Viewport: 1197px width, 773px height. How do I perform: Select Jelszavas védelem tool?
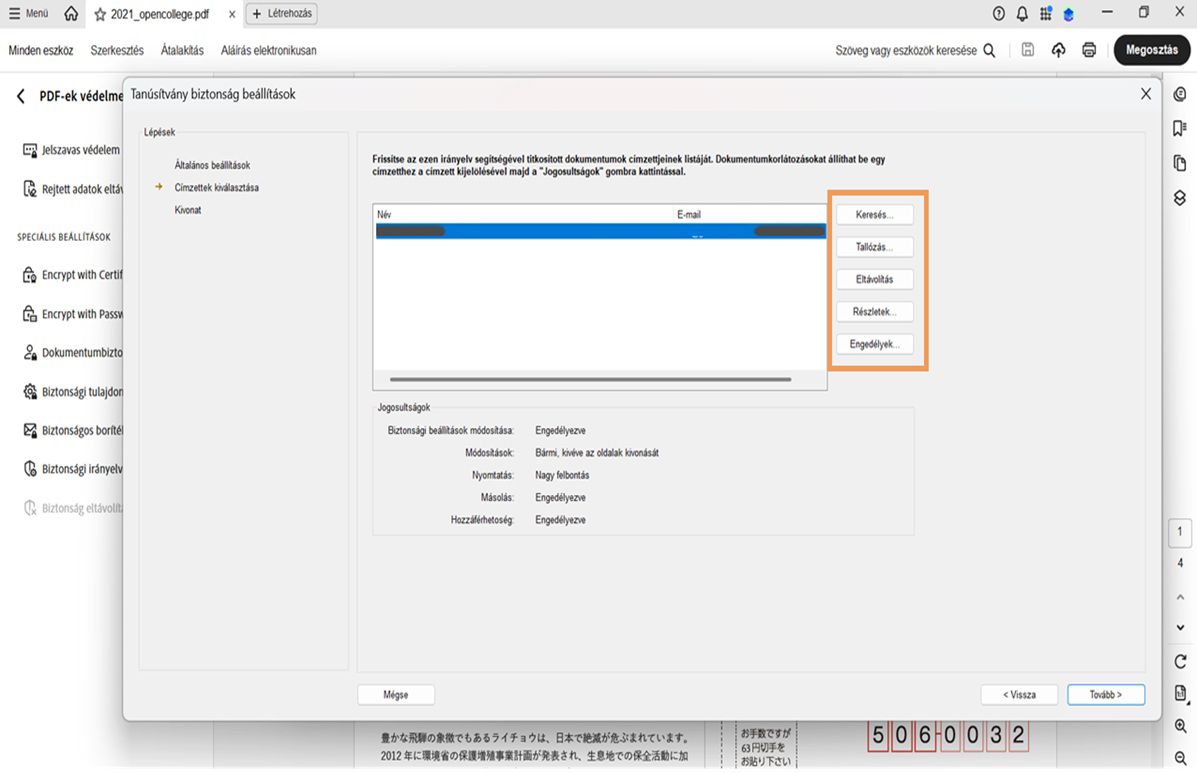(x=72, y=150)
